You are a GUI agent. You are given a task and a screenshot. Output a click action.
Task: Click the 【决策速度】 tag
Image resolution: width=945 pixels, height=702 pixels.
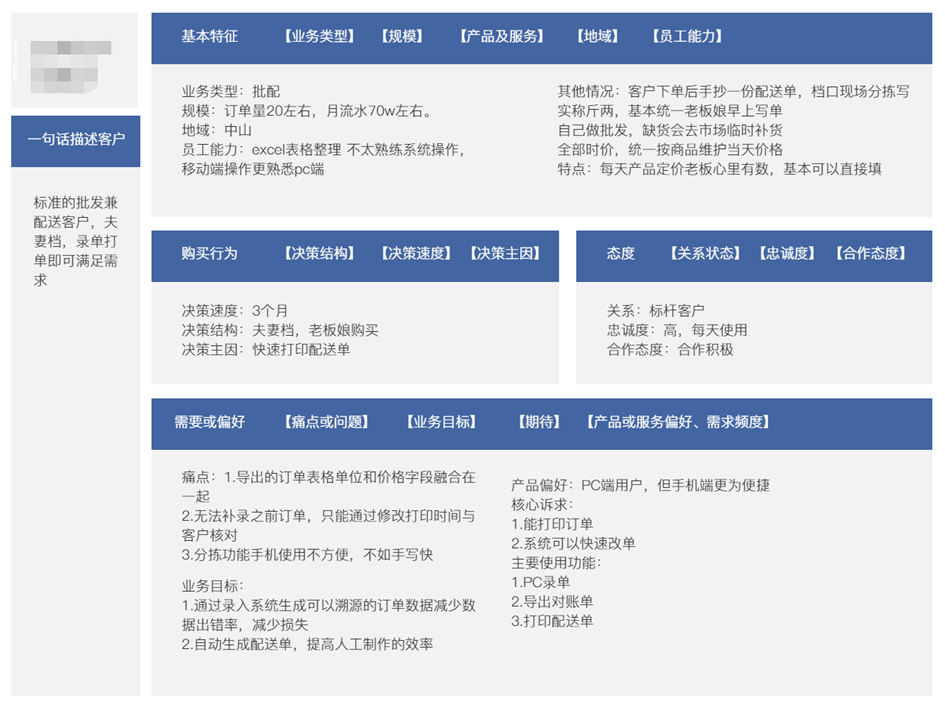click(416, 253)
